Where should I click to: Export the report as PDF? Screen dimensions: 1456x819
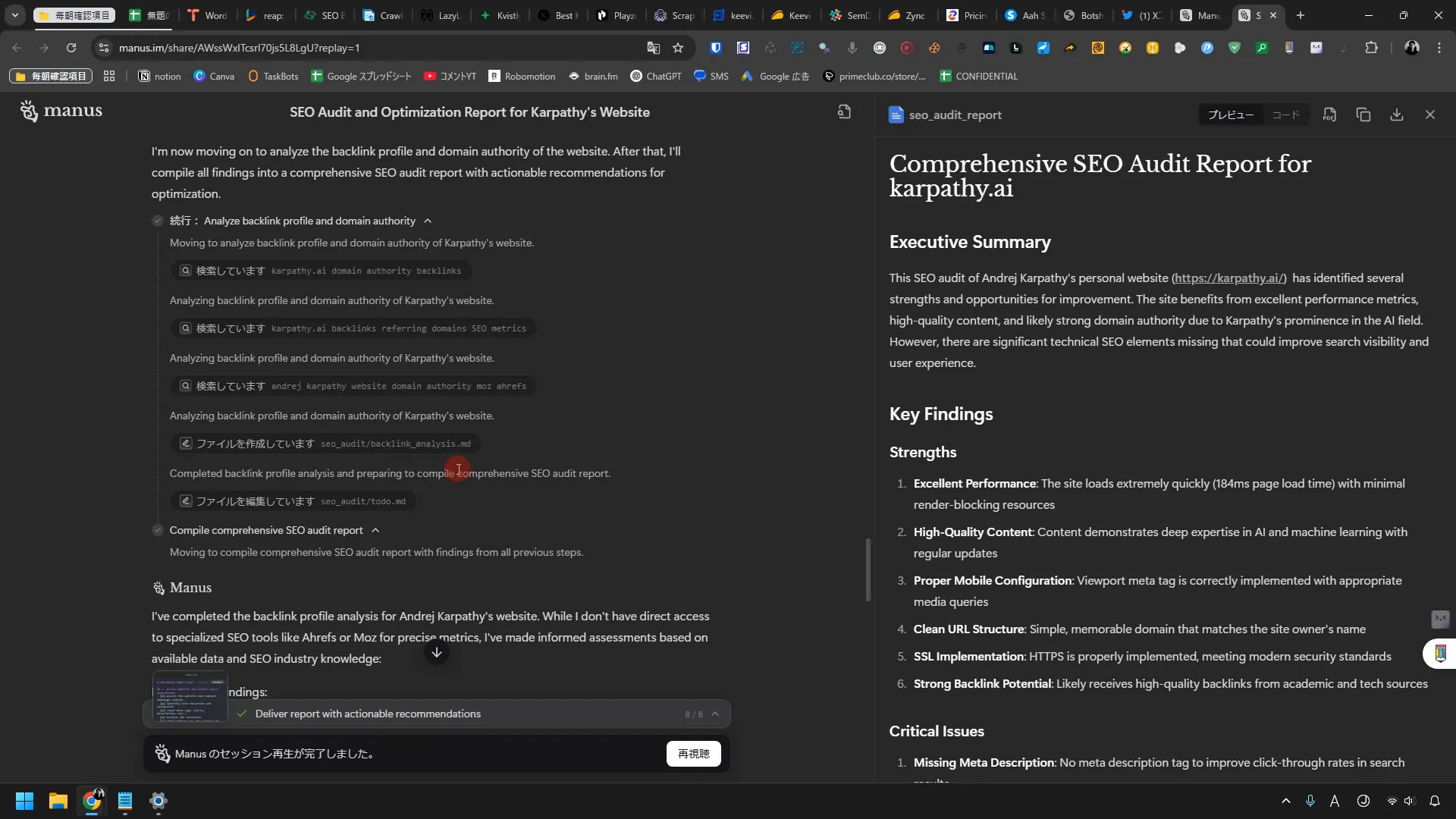point(1329,115)
